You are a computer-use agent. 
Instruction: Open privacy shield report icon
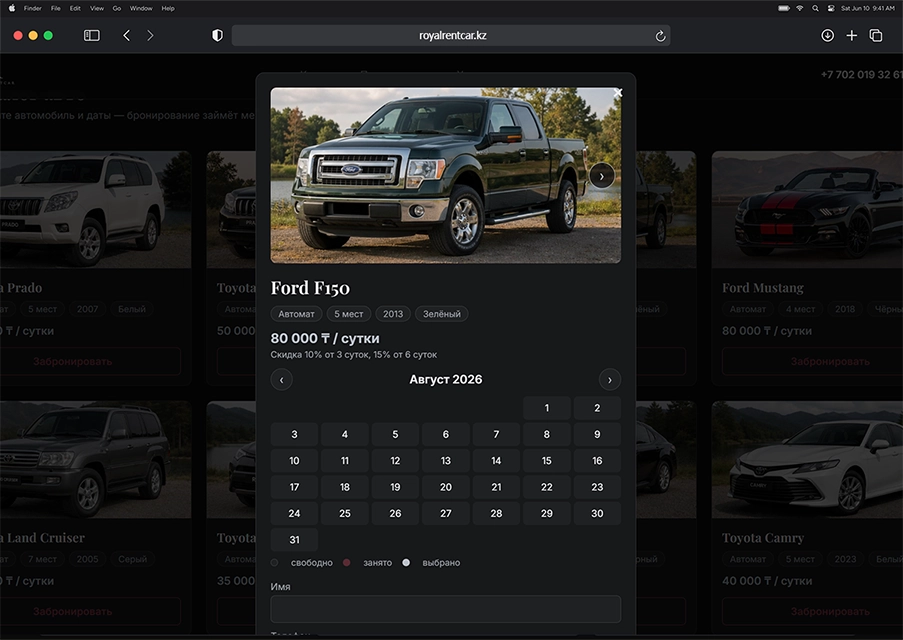pyautogui.click(x=217, y=36)
